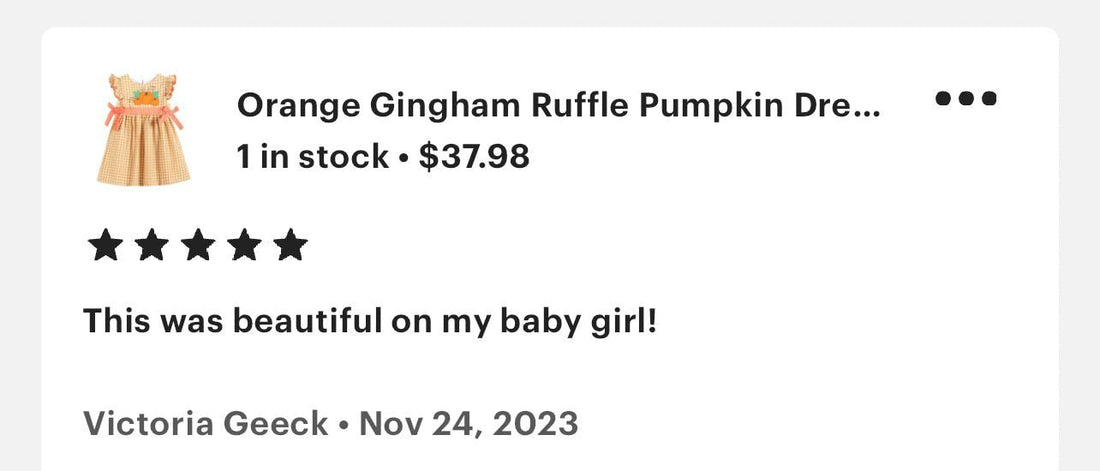Click the truncated ellipsis ending the title
The width and height of the screenshot is (1100, 471).
pyautogui.click(x=866, y=114)
